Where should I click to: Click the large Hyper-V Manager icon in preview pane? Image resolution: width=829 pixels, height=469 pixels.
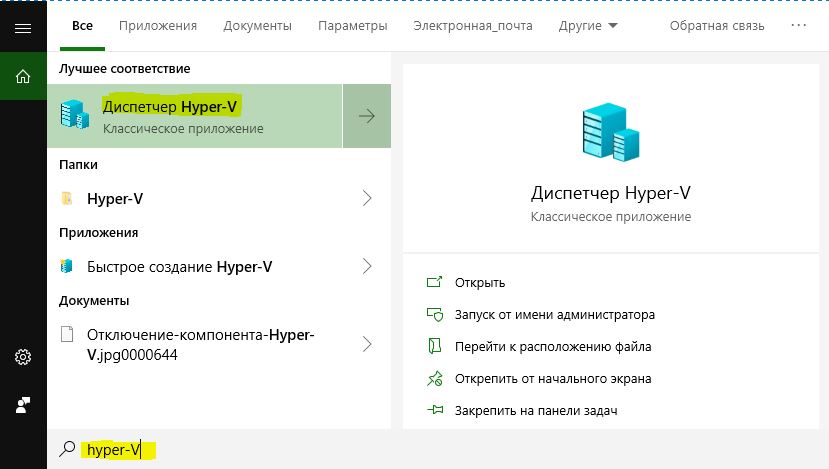click(x=611, y=132)
